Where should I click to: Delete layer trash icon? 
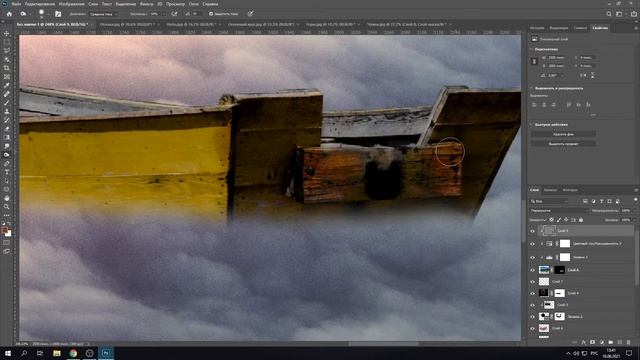coord(629,342)
